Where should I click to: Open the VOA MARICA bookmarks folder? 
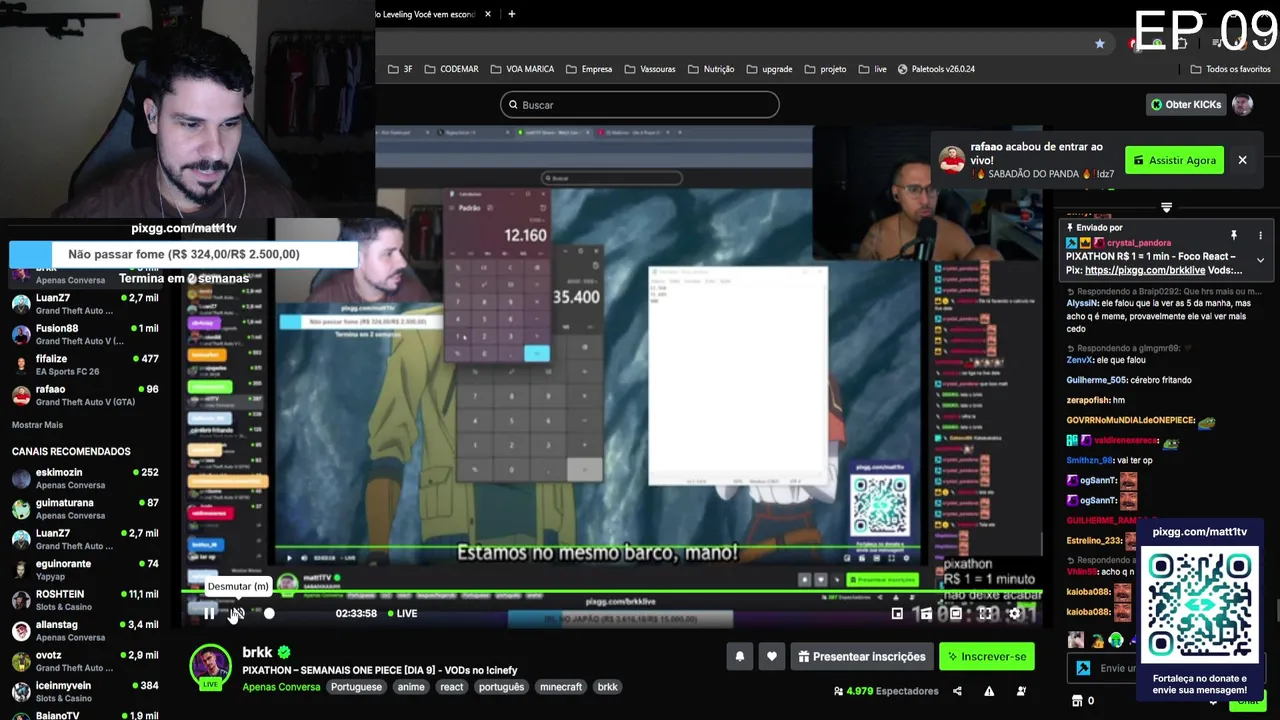pyautogui.click(x=522, y=69)
